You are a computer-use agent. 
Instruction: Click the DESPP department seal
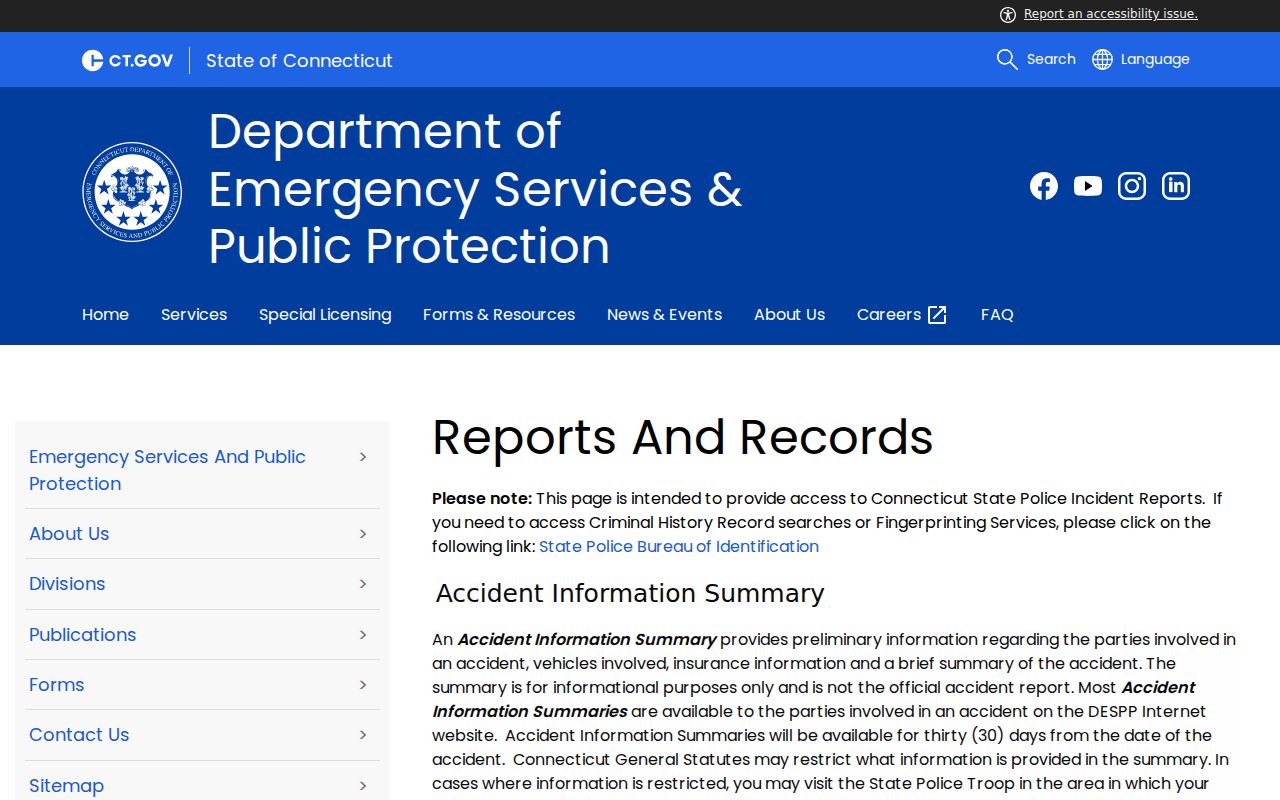tap(132, 191)
